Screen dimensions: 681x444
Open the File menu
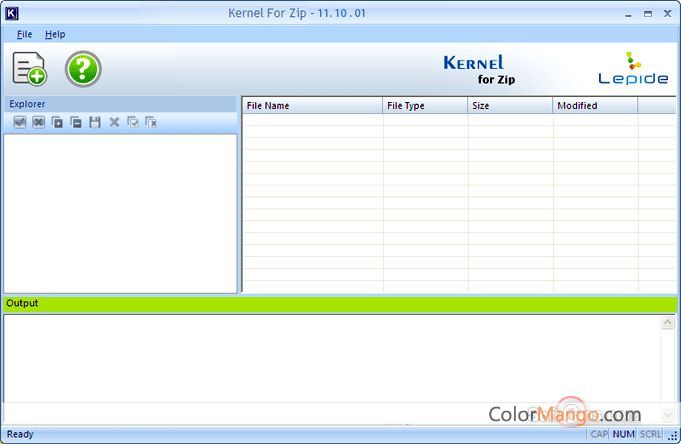pos(24,34)
